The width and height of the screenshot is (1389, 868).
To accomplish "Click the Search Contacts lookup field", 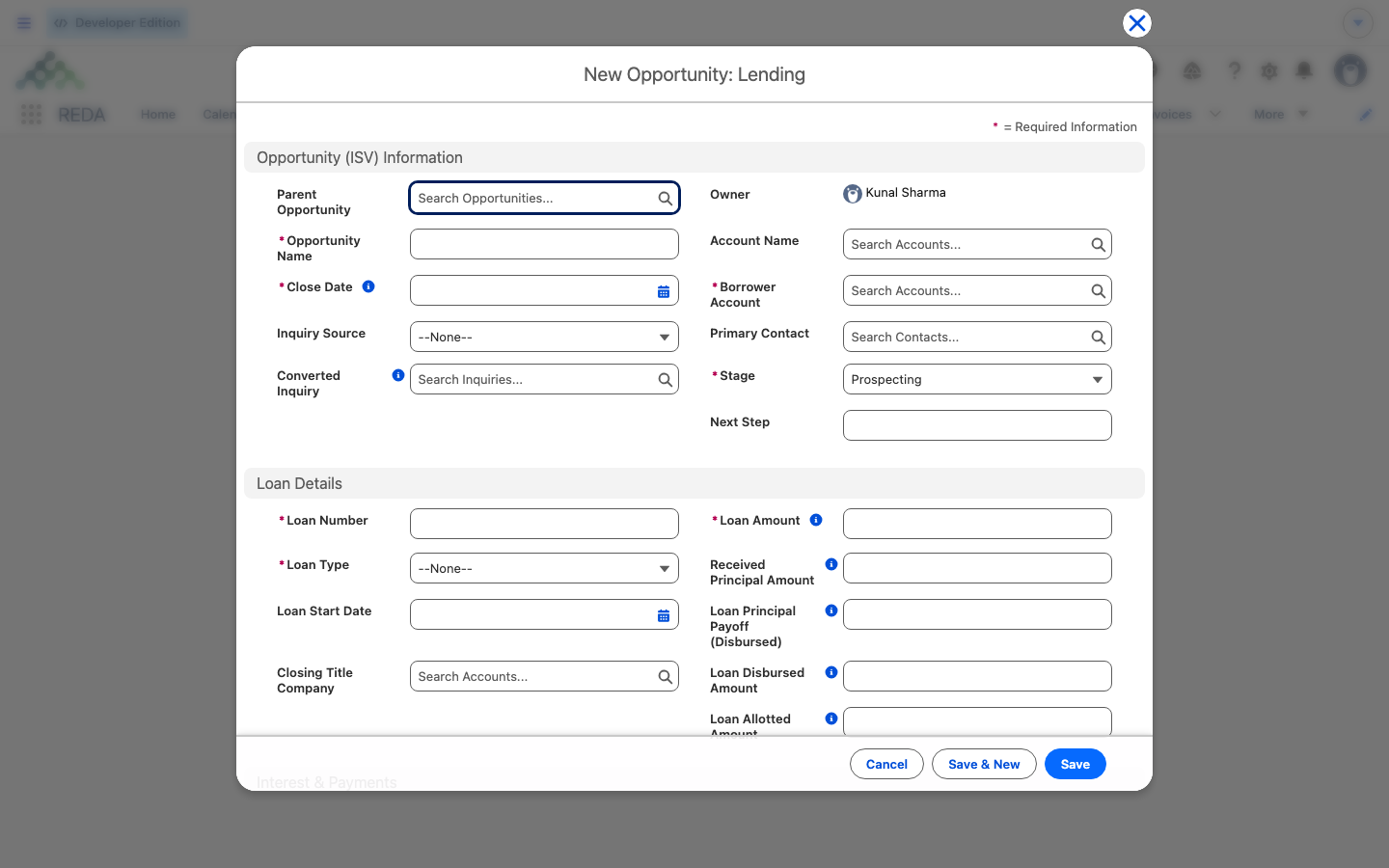I will click(x=977, y=337).
